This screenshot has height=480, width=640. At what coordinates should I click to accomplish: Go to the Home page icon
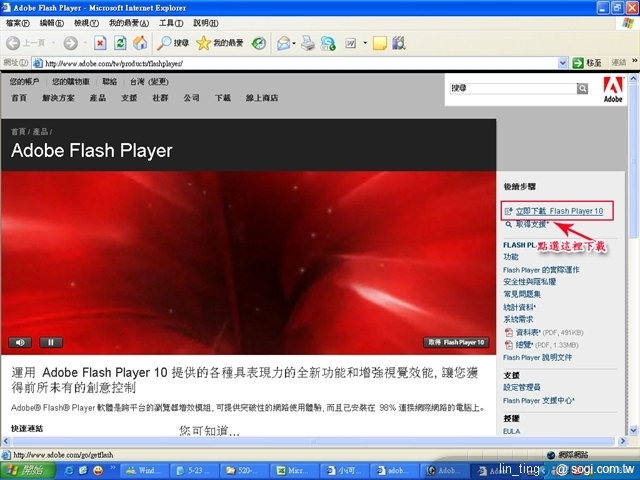tap(140, 43)
